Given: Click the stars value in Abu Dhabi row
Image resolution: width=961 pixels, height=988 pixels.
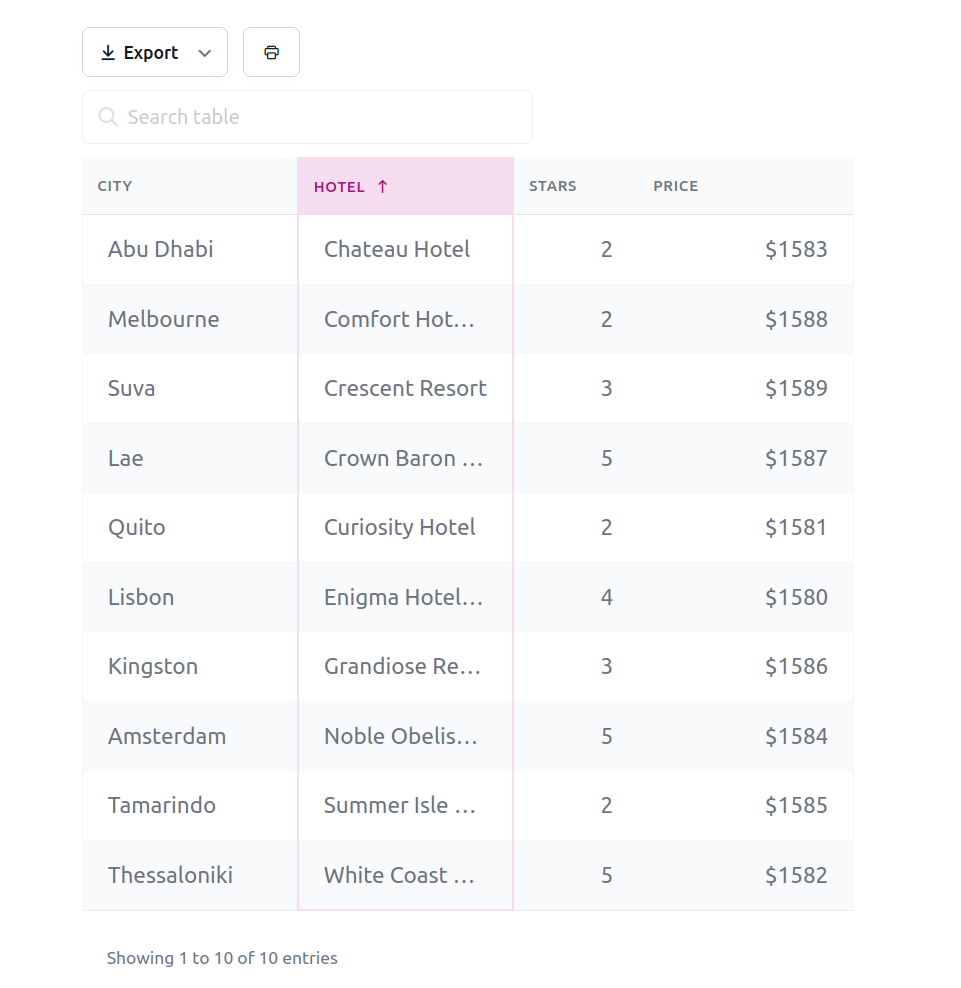Looking at the screenshot, I should [606, 250].
